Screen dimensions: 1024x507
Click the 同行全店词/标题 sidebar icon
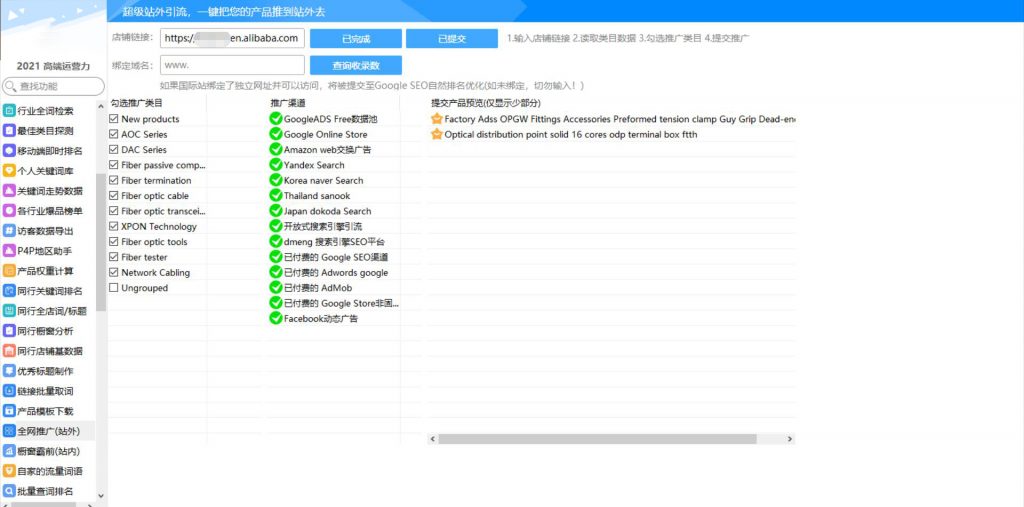(x=9, y=311)
